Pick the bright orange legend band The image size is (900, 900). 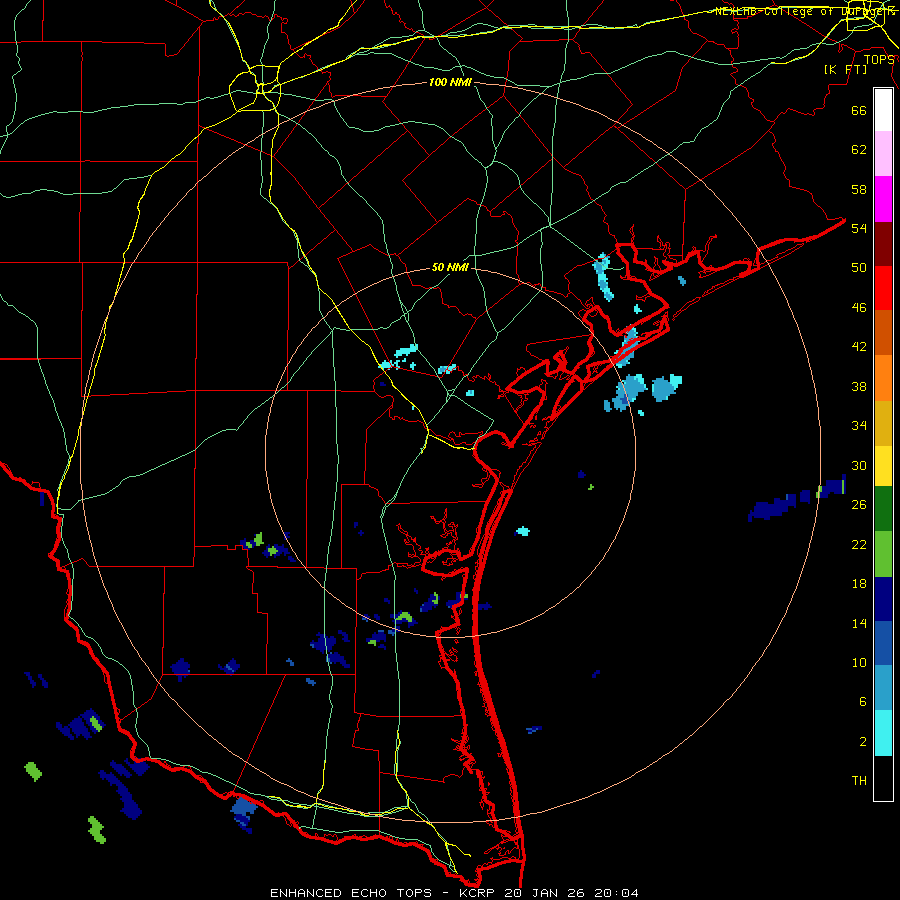pos(883,378)
